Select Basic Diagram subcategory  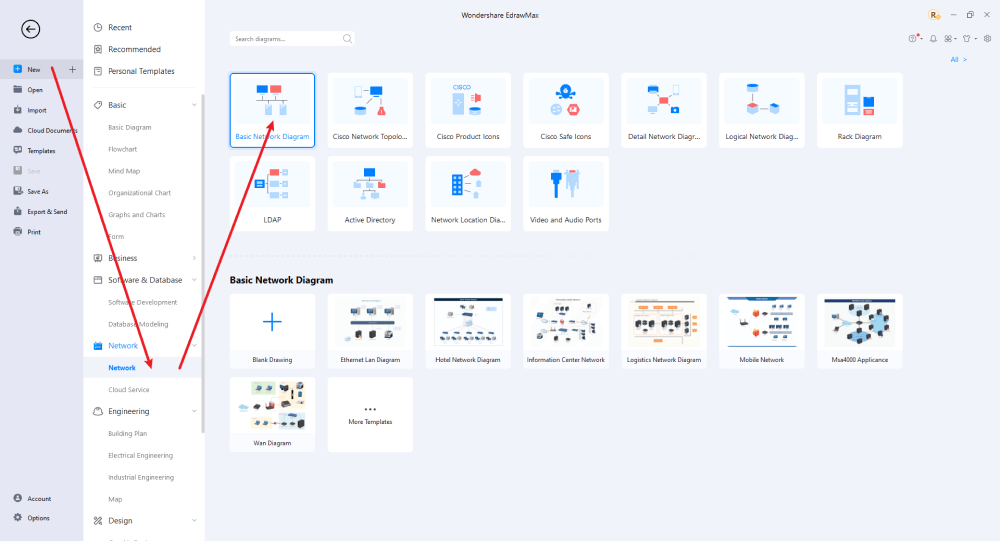tap(129, 128)
